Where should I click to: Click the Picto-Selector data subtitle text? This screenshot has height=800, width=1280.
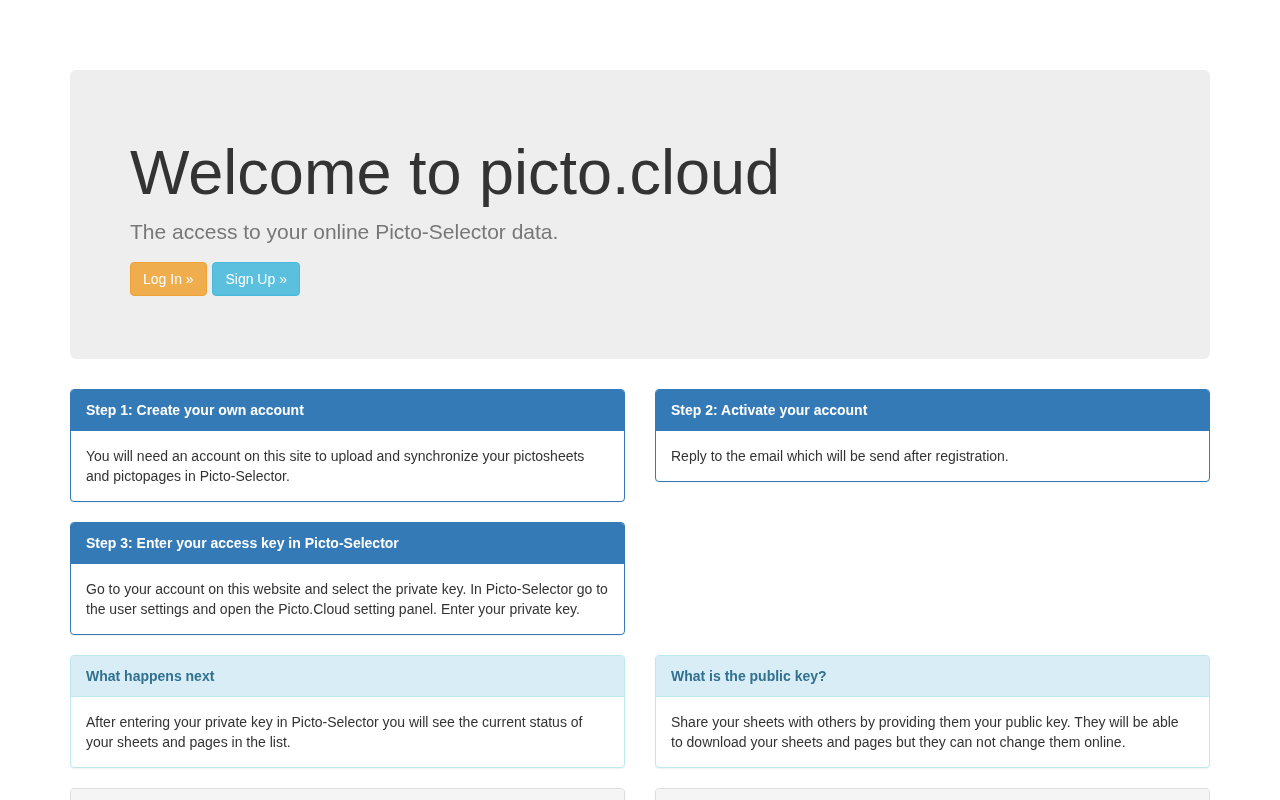point(344,232)
